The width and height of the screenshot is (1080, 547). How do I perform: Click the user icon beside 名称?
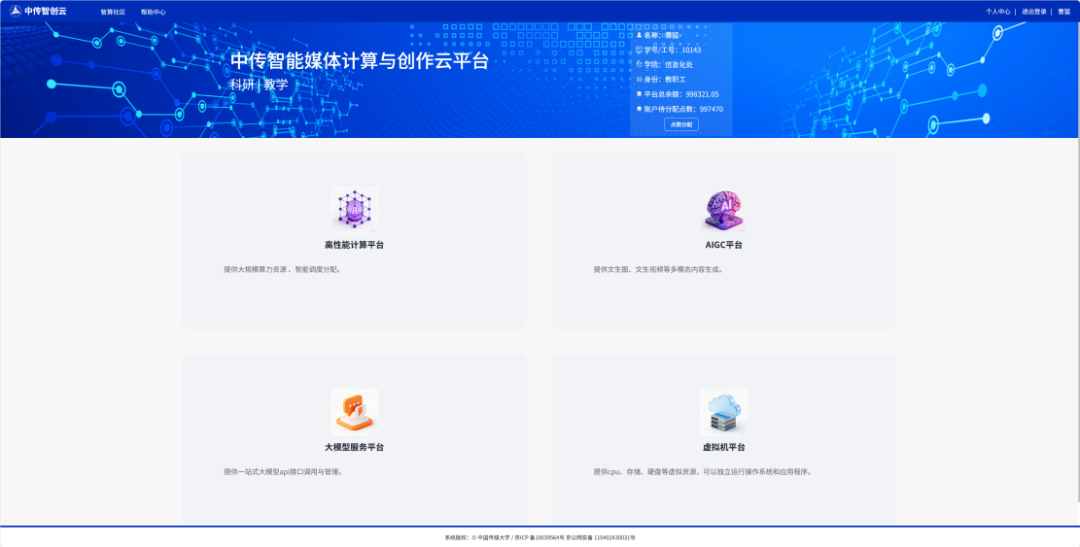[x=639, y=35]
